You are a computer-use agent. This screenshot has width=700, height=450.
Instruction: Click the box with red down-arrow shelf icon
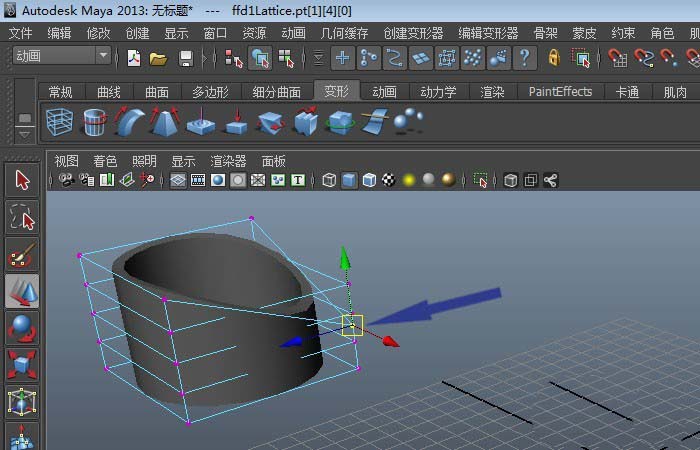tap(236, 121)
